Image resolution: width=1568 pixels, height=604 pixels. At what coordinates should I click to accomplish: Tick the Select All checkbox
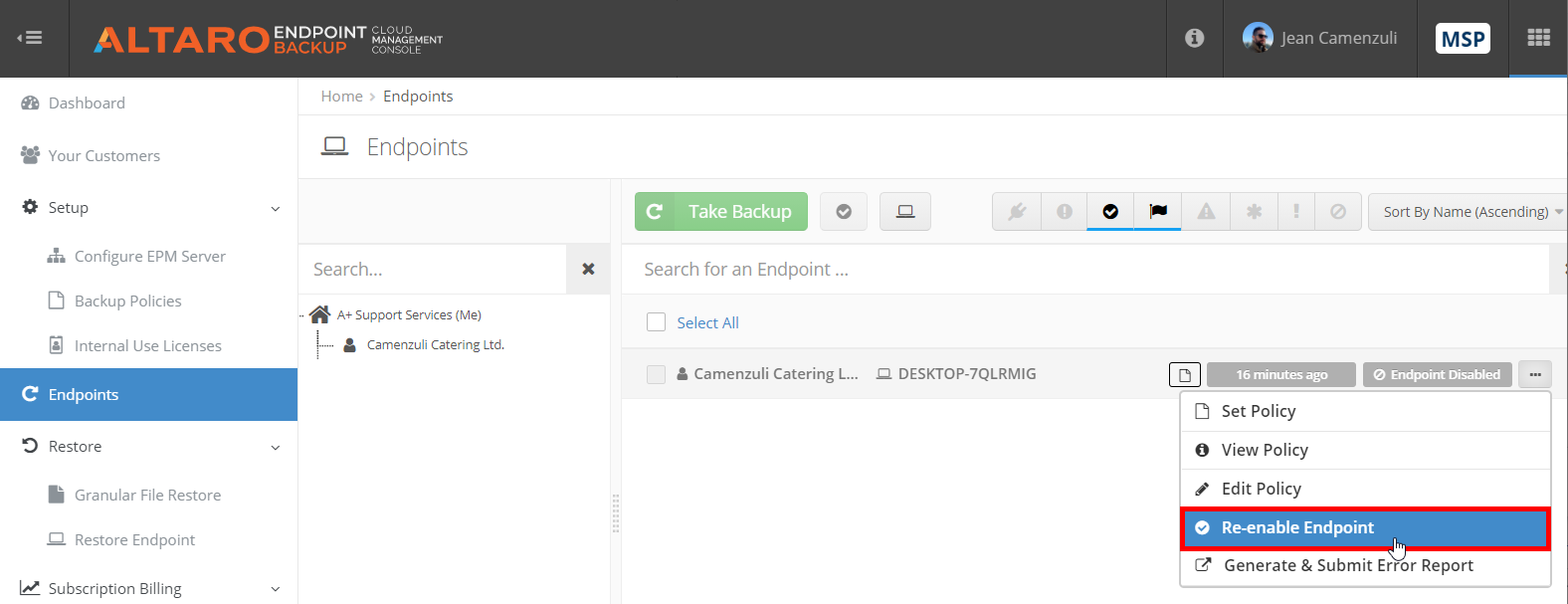coord(656,322)
